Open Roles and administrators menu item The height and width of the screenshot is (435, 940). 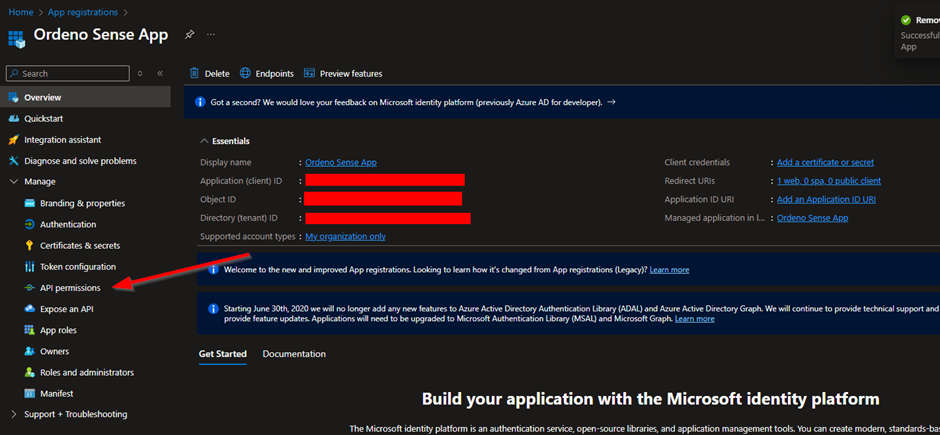(86, 373)
